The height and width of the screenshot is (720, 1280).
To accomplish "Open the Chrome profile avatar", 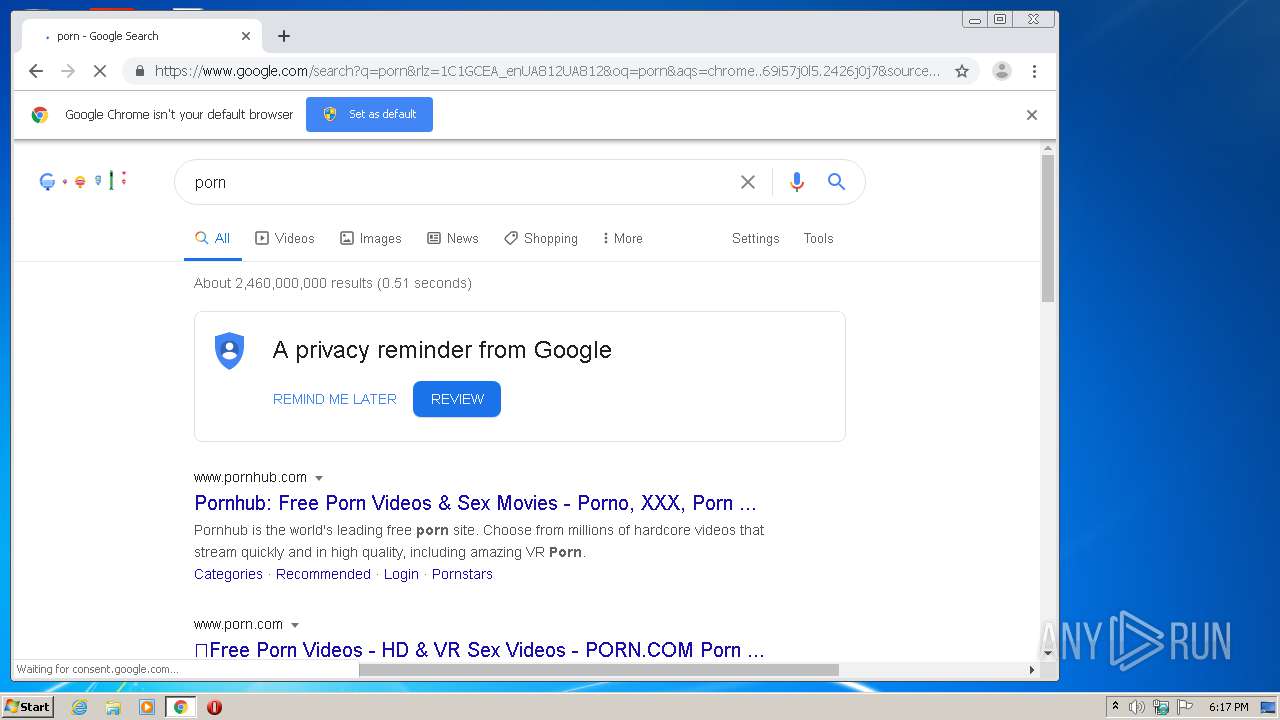I will tap(1001, 71).
